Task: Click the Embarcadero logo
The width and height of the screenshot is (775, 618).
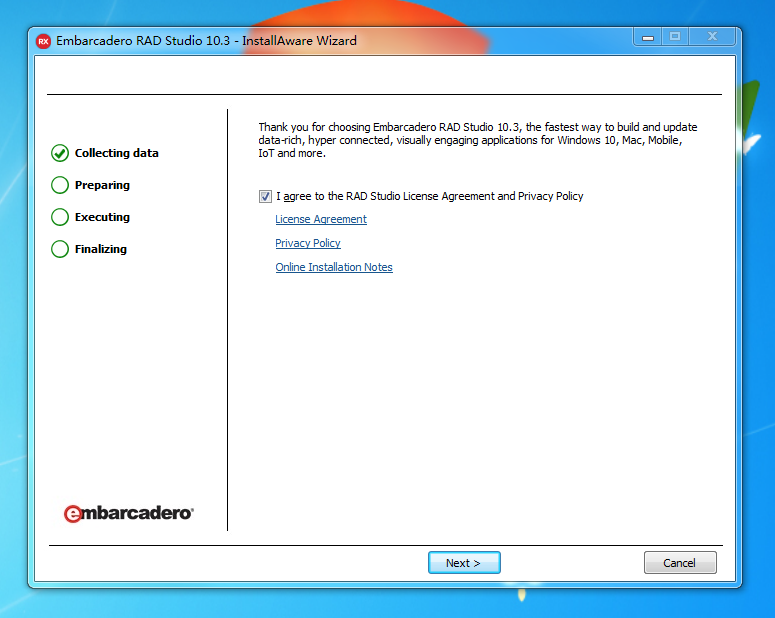Action: click(129, 513)
